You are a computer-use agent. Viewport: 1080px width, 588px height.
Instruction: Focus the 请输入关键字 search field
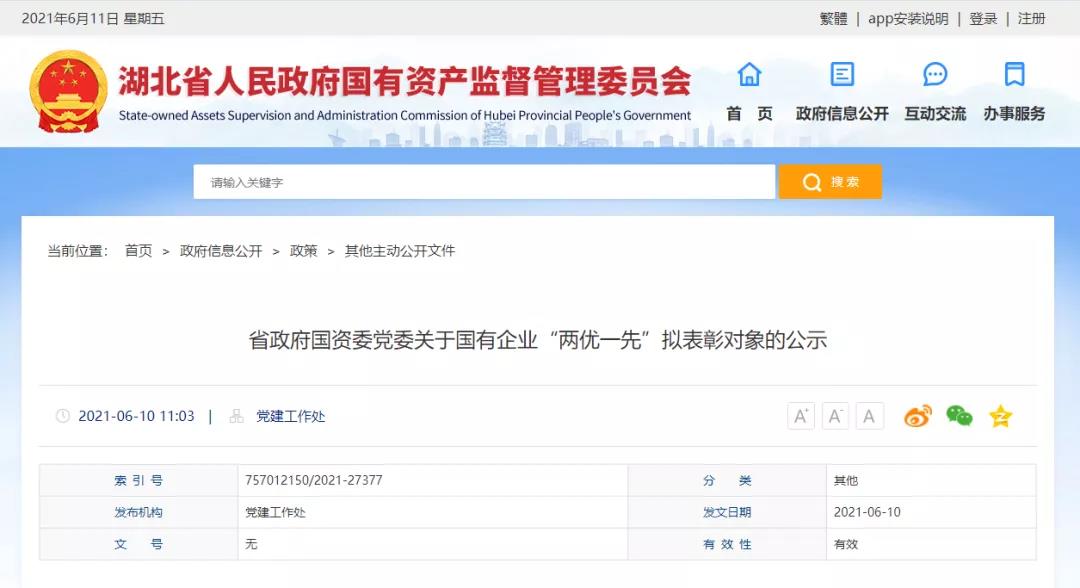(x=484, y=182)
